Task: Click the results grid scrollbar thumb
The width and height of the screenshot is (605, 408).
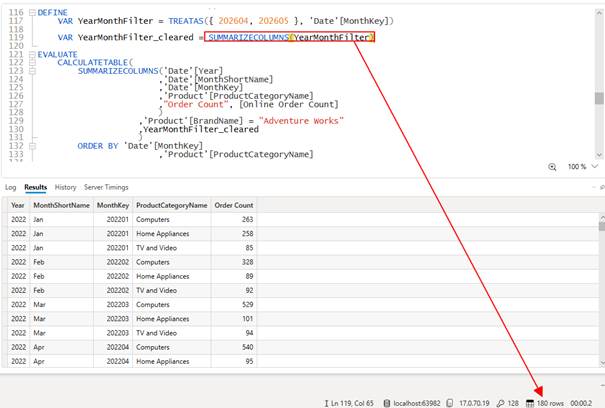Action: [x=602, y=226]
